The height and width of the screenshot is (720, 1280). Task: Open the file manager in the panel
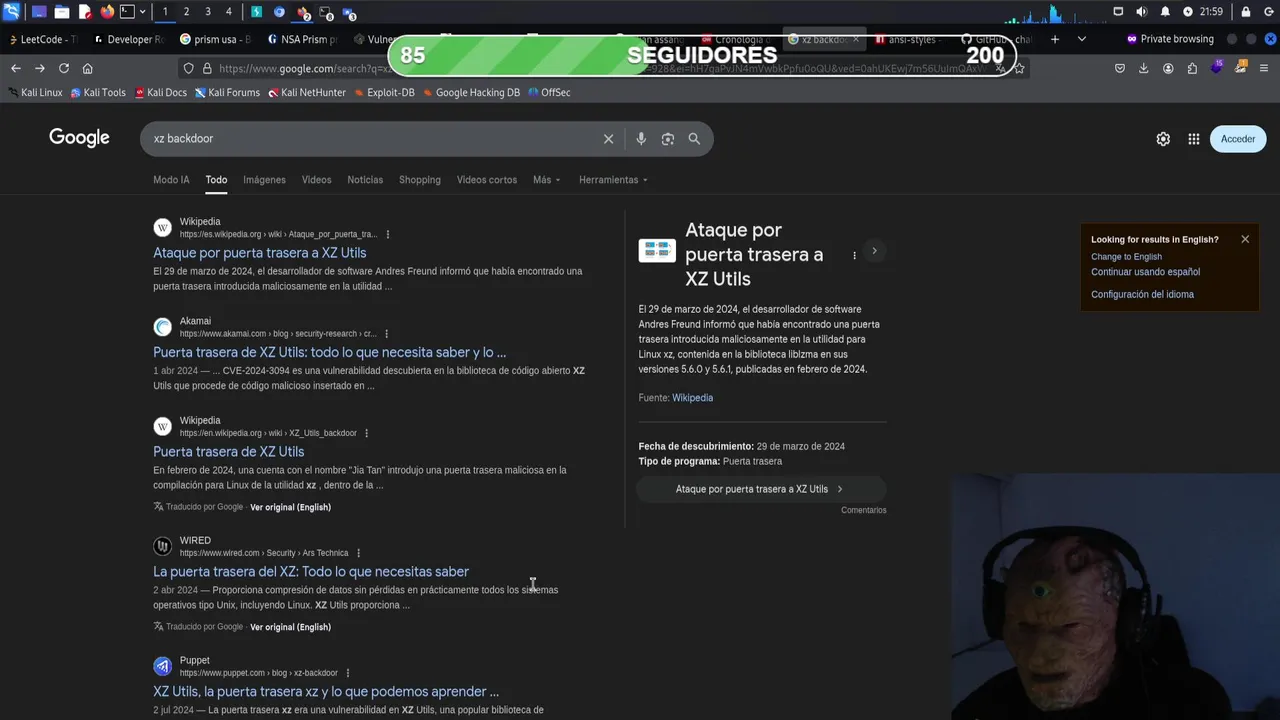point(61,12)
